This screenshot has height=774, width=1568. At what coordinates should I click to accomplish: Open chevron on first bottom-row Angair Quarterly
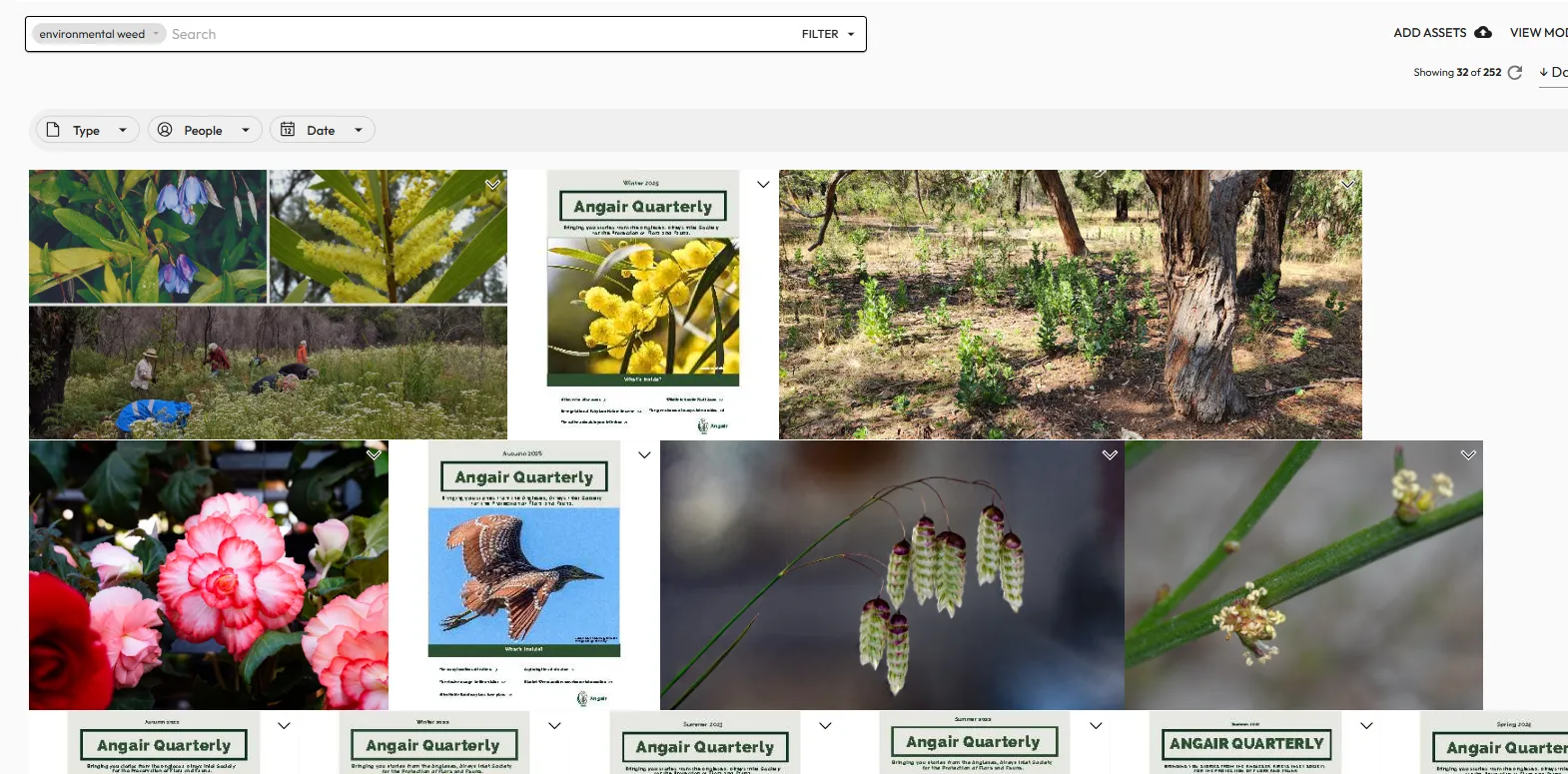[284, 726]
